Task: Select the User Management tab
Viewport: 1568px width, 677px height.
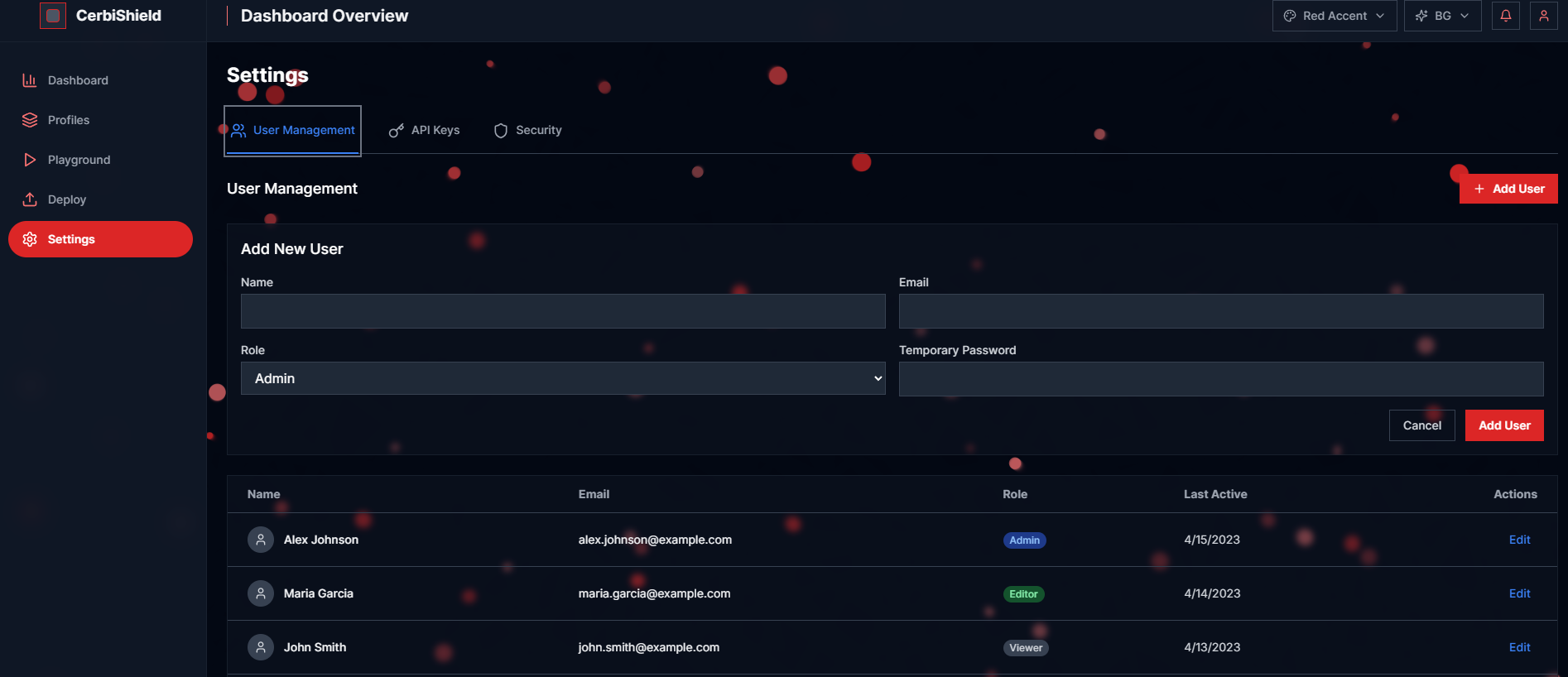Action: coord(293,130)
